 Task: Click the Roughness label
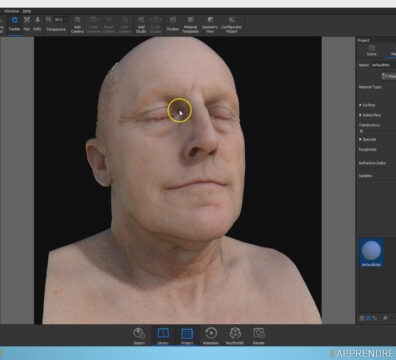coord(368,149)
